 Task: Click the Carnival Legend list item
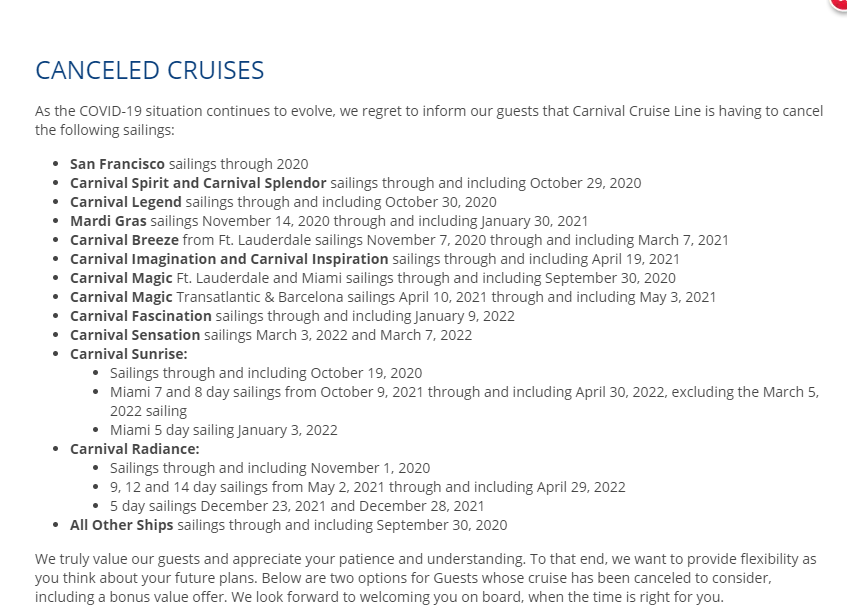click(283, 202)
